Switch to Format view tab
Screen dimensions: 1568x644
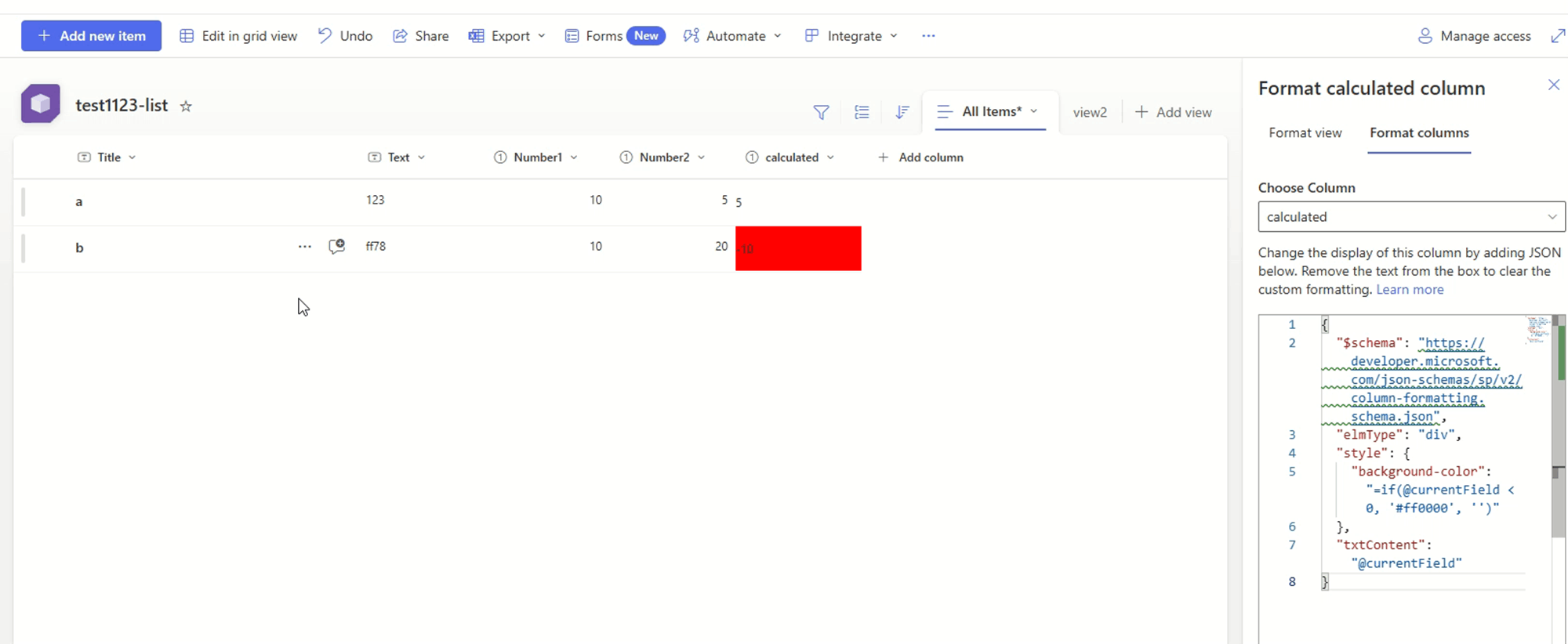[x=1305, y=133]
